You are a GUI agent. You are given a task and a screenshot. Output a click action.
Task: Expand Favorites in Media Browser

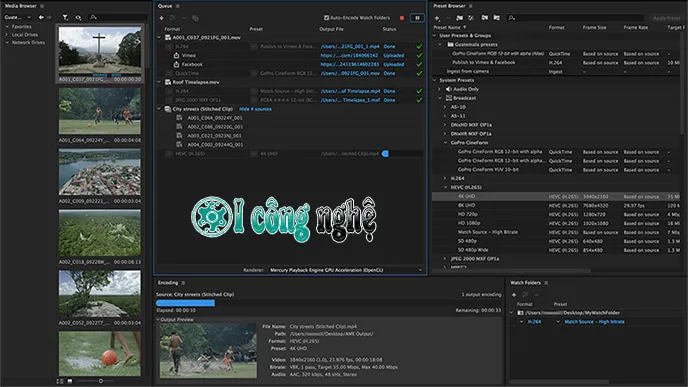pos(7,27)
